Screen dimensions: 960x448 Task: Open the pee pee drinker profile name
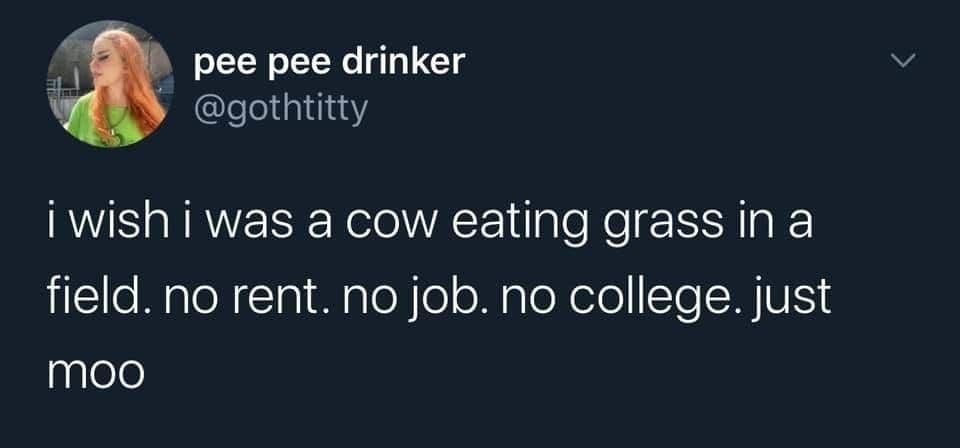(x=329, y=62)
